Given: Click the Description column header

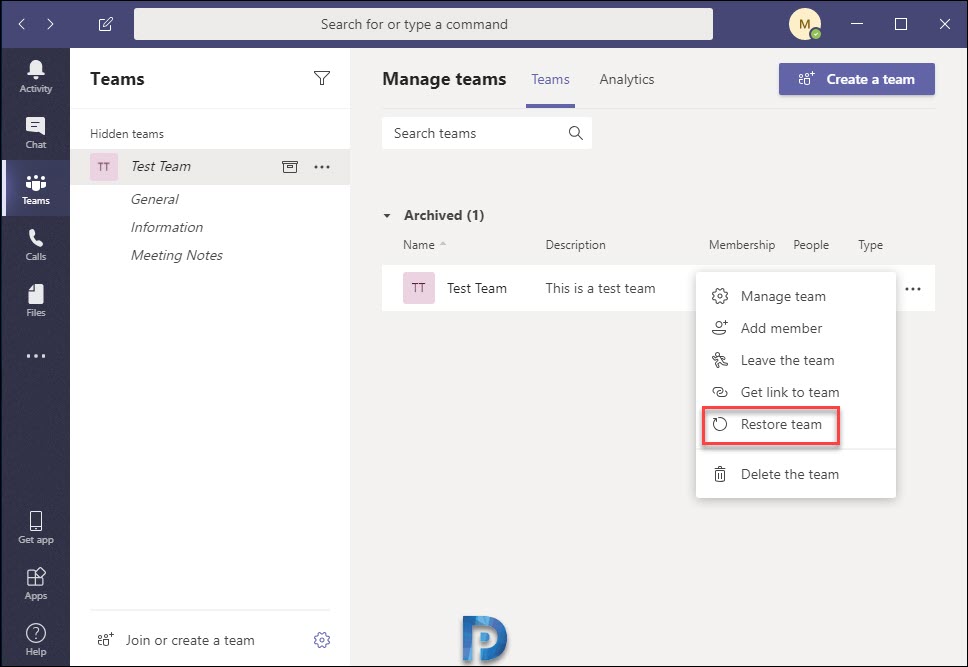Looking at the screenshot, I should (575, 245).
